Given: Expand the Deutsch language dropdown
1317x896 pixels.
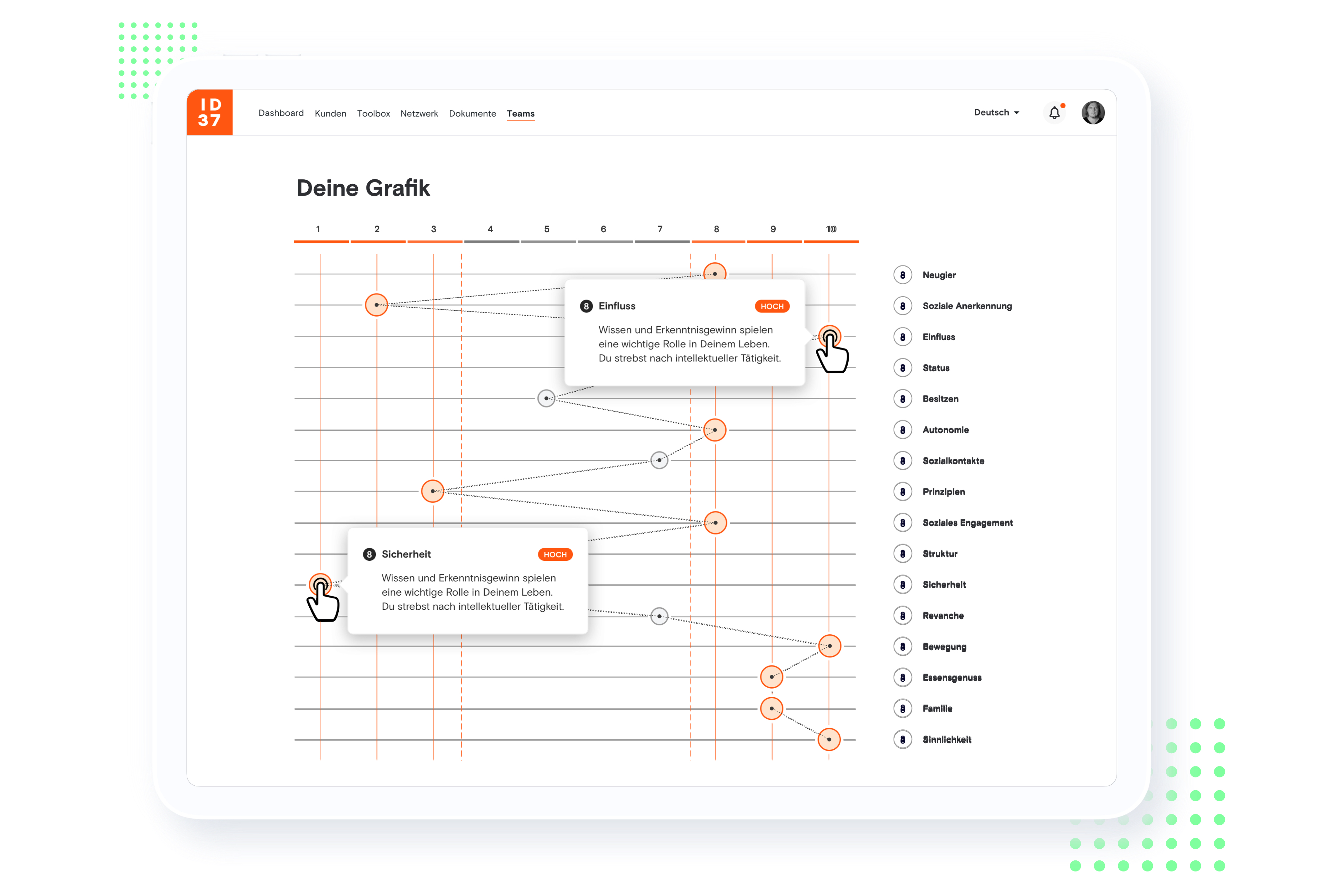Looking at the screenshot, I should [996, 112].
